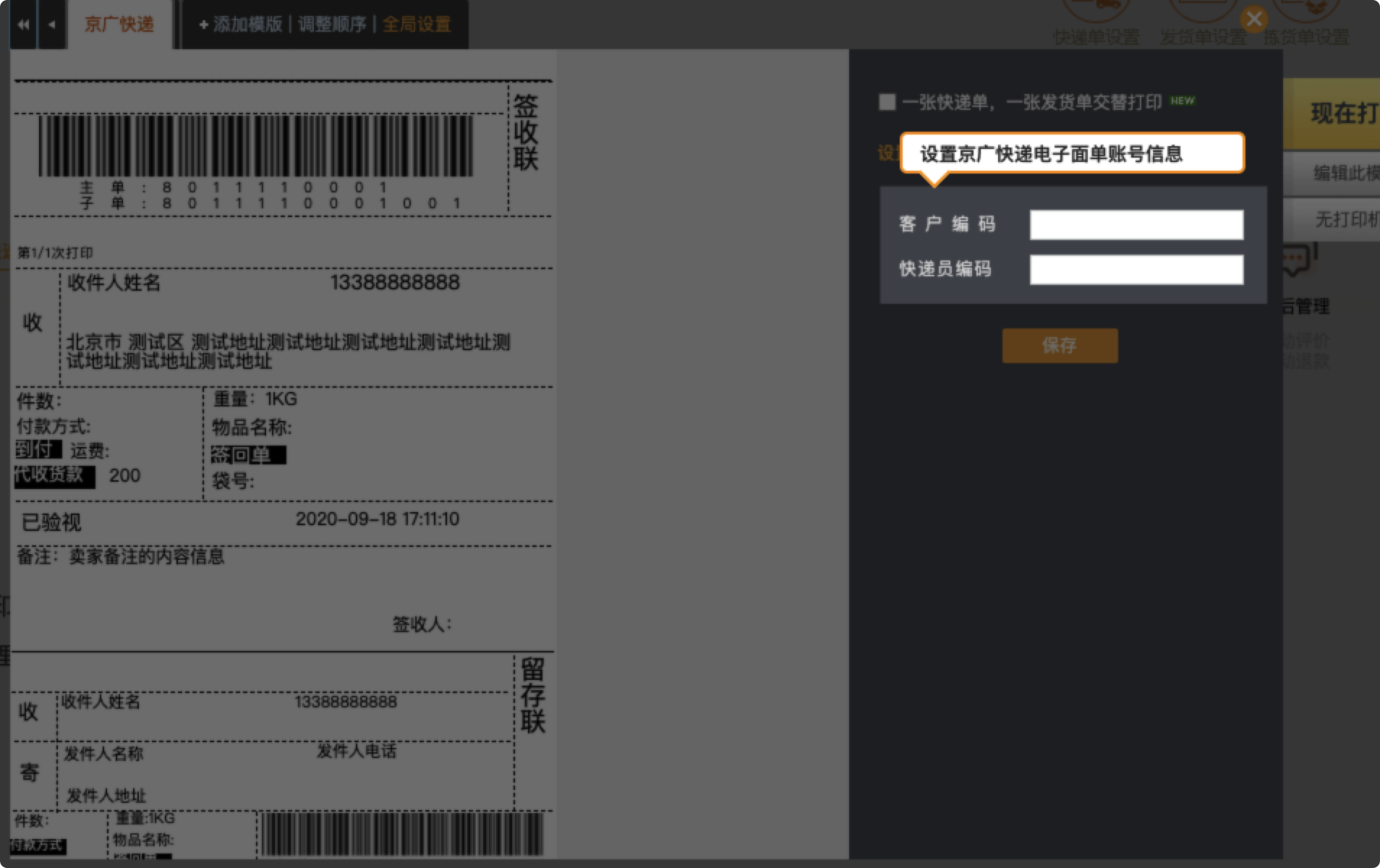Focus the 客户编码 input field
The height and width of the screenshot is (868, 1380).
pyautogui.click(x=1136, y=225)
